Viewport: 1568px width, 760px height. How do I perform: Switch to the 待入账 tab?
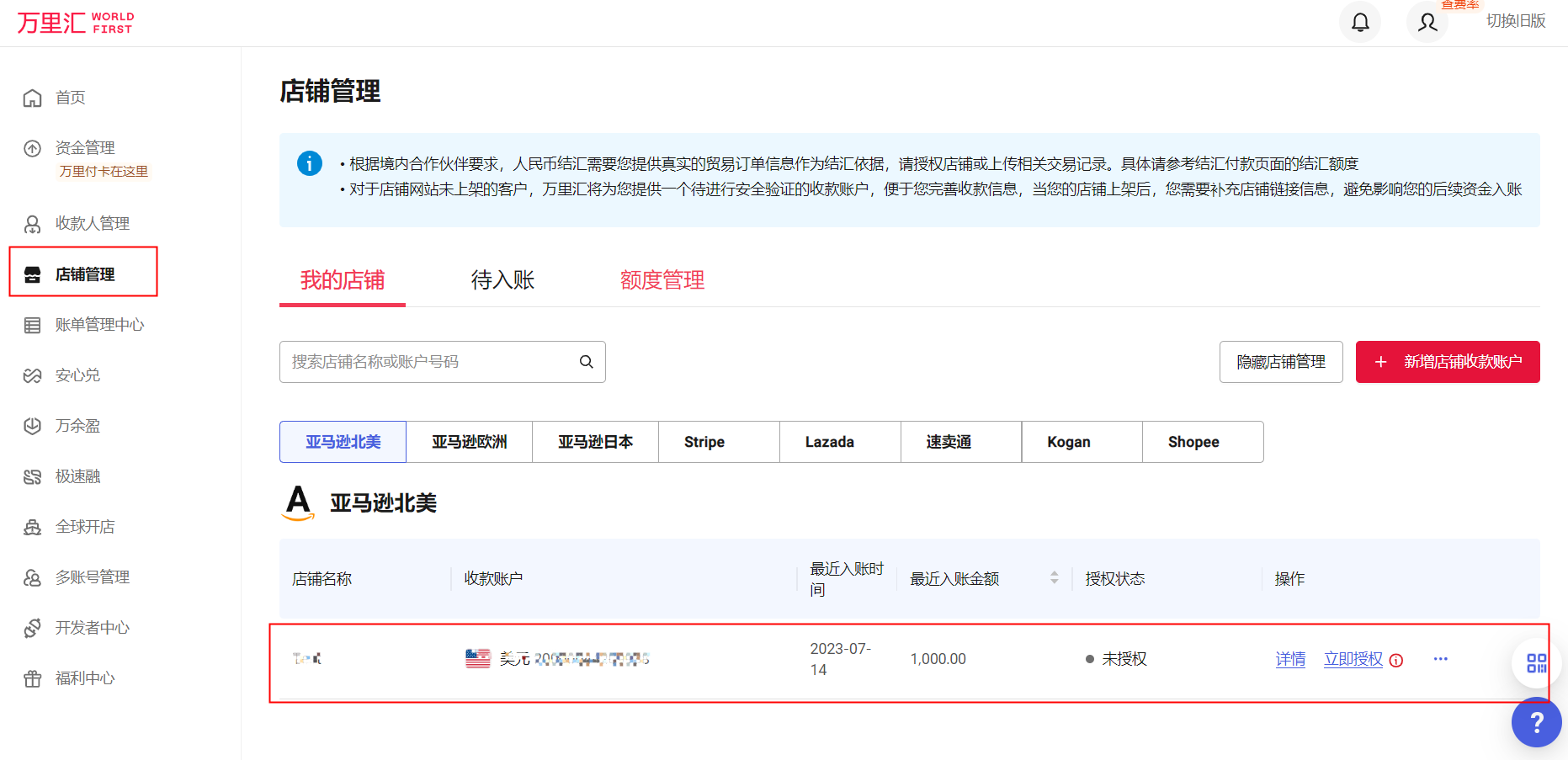tap(502, 279)
